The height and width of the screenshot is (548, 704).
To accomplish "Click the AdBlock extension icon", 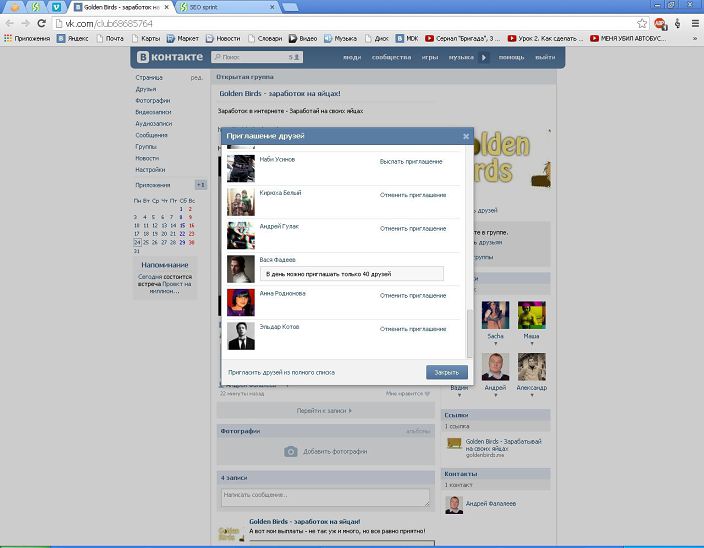I will (x=660, y=23).
